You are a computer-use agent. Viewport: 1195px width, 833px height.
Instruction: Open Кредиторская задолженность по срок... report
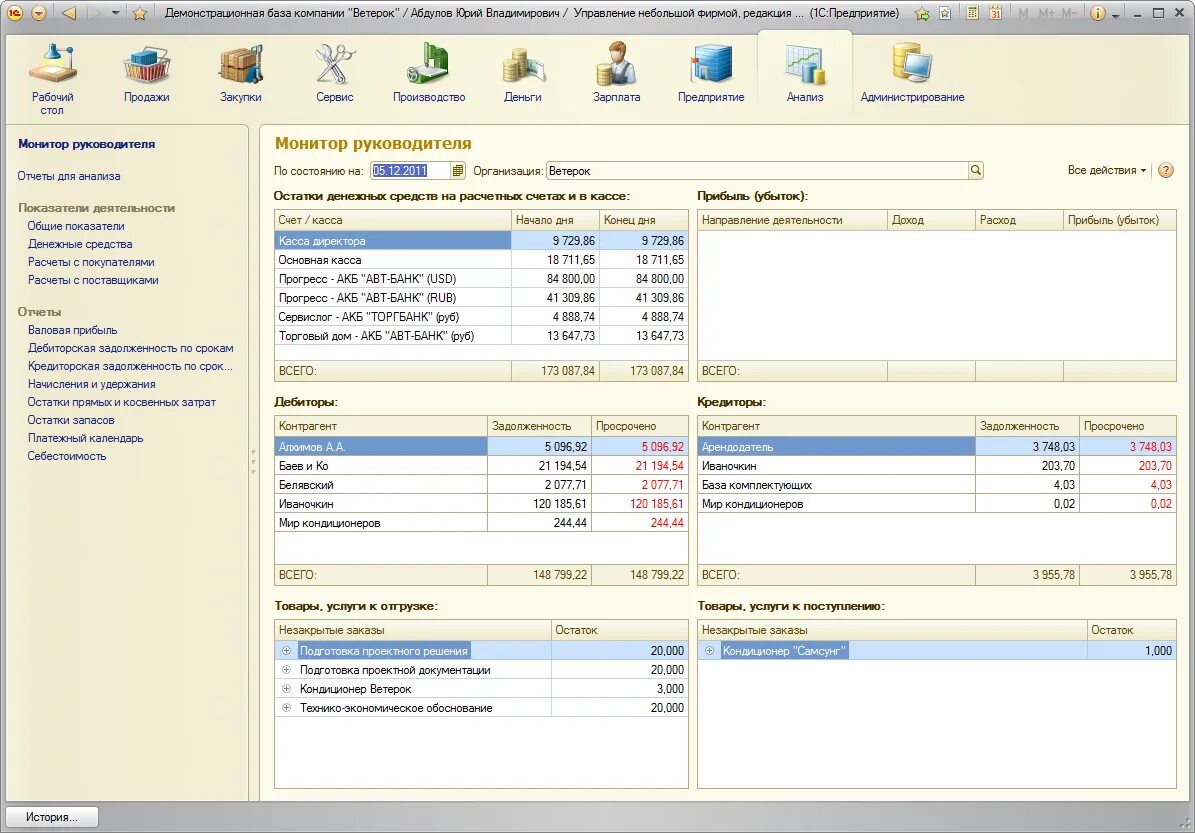[x=130, y=367]
